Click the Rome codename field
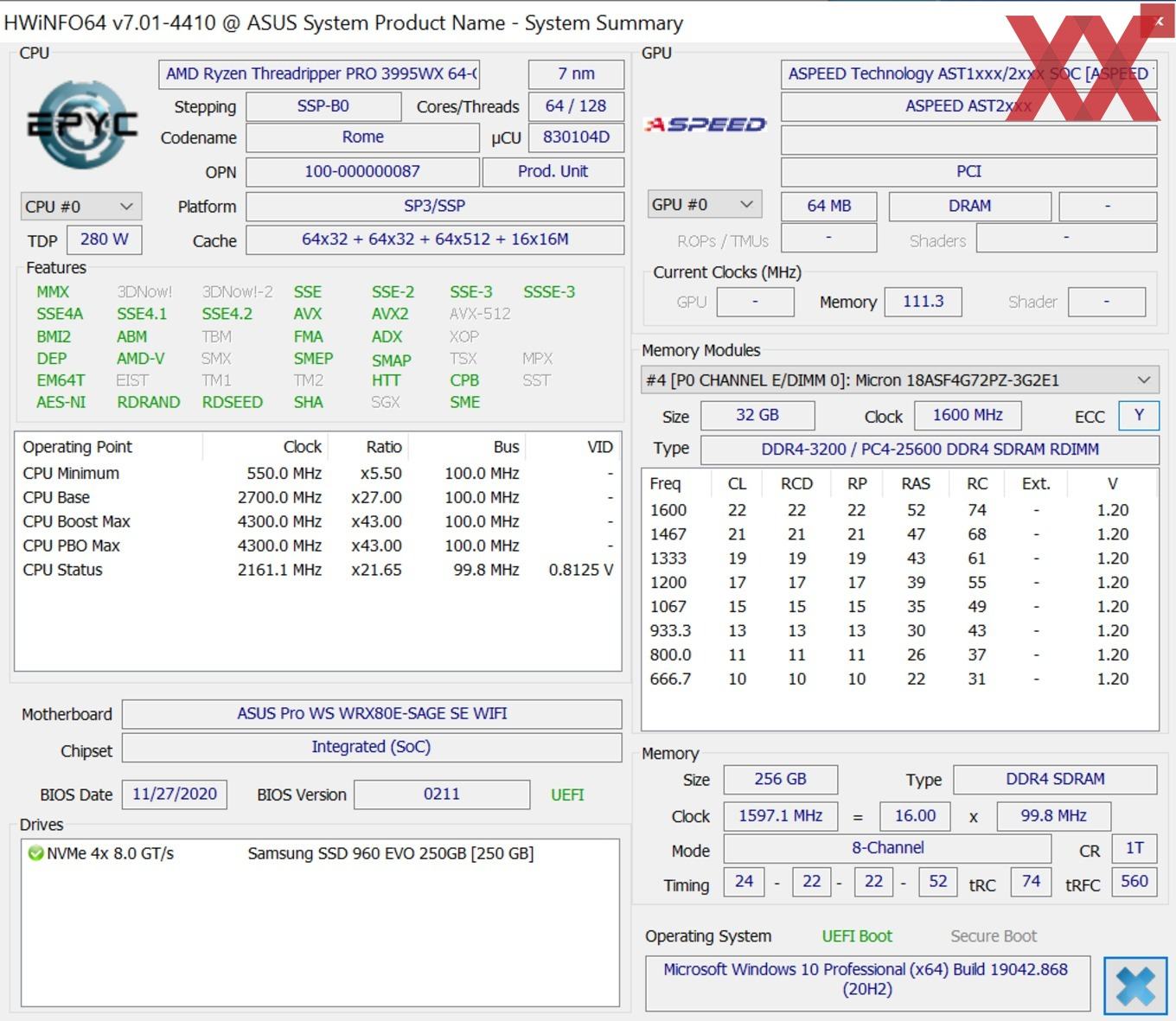The height and width of the screenshot is (1021, 1176). [x=362, y=137]
